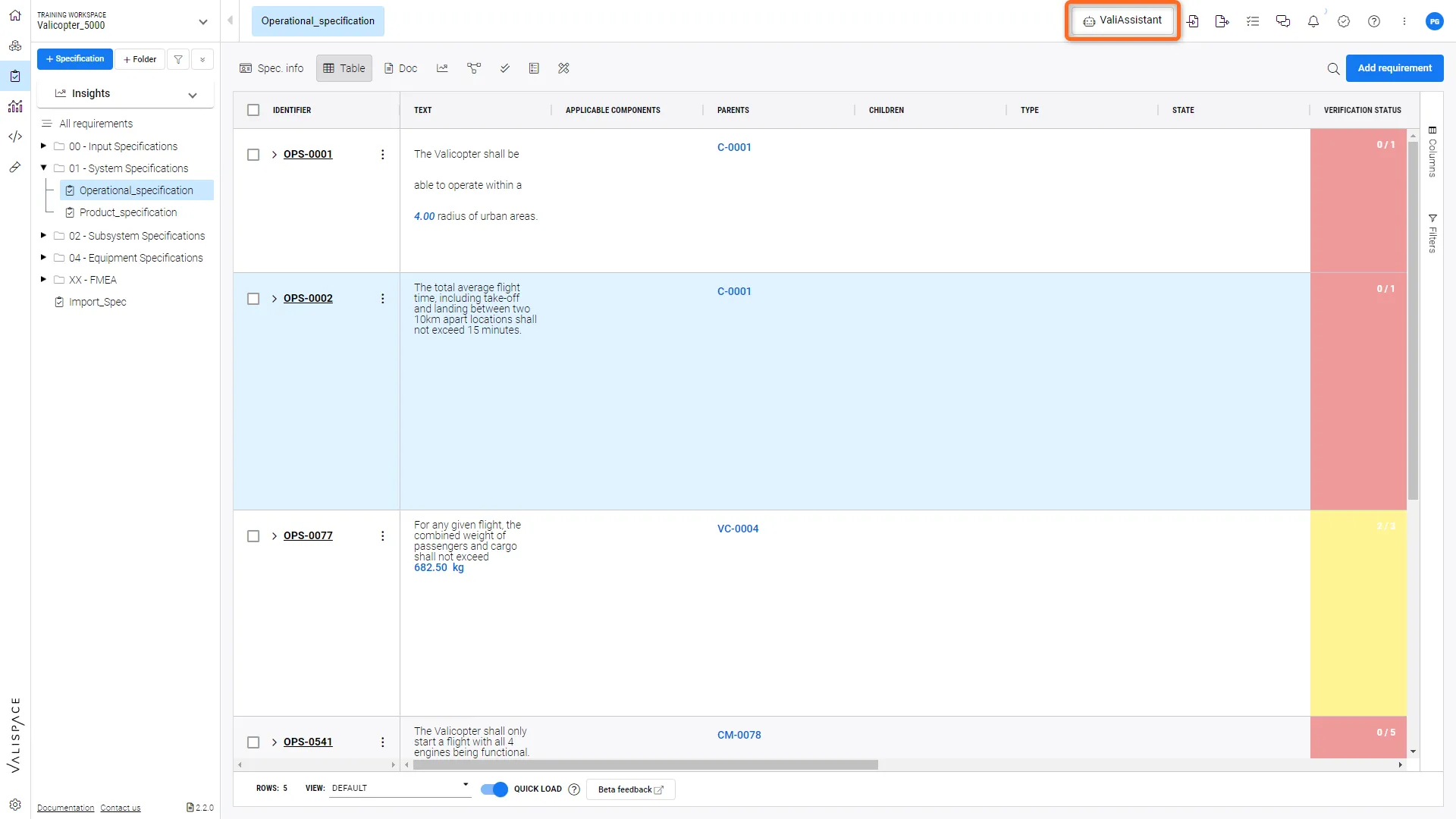Image resolution: width=1456 pixels, height=819 pixels.
Task: Open the ValiAssistant button
Action: [x=1122, y=20]
